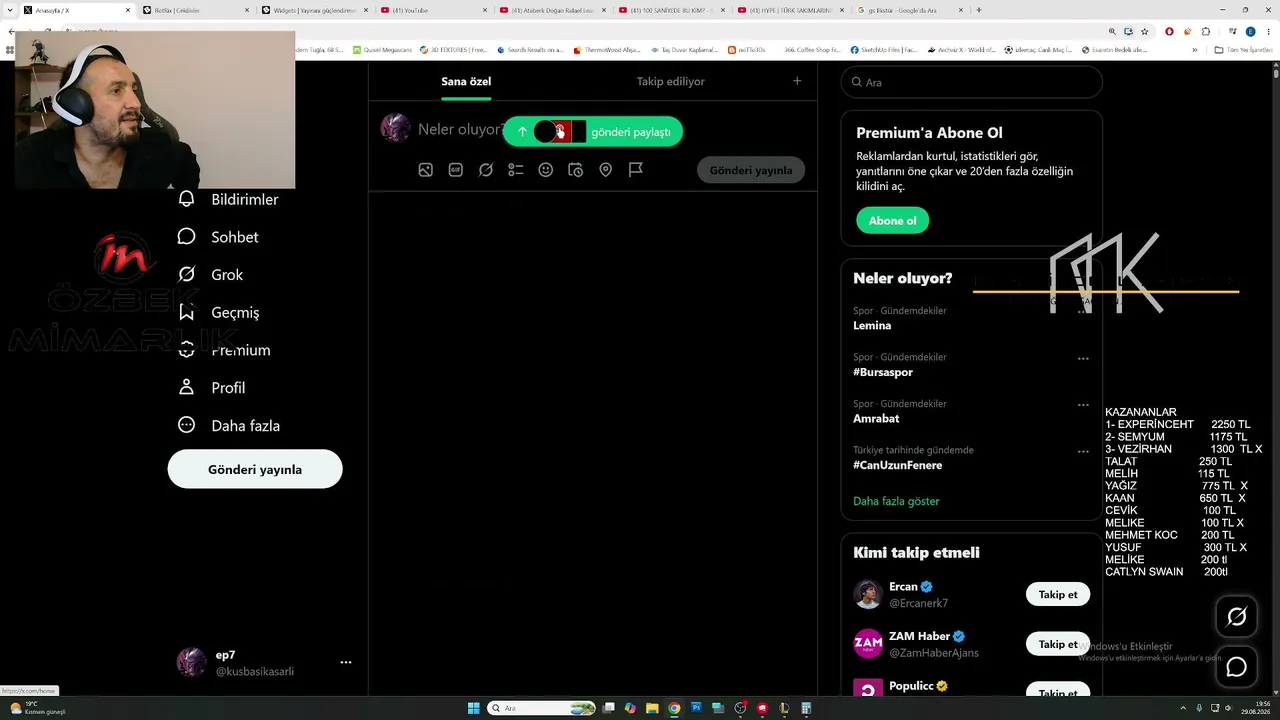This screenshot has width=1280, height=720.
Task: Open Bildirimler notifications
Action: 228,199
